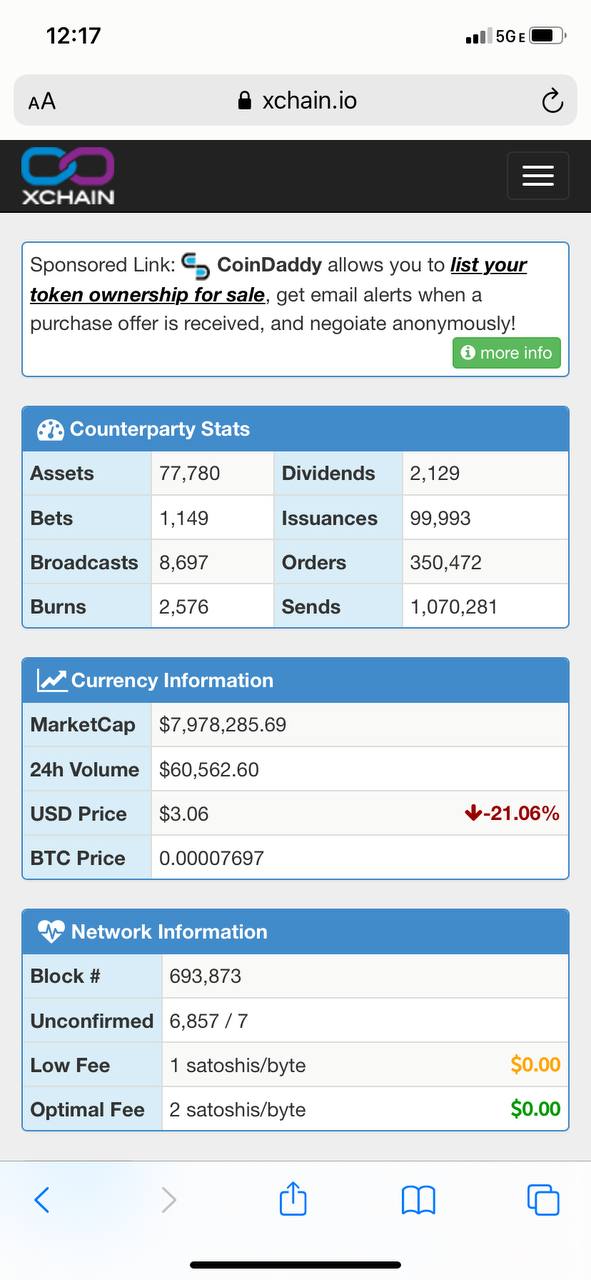Show open tabs with tabs icon
Viewport: 591px width, 1280px height.
click(543, 1199)
